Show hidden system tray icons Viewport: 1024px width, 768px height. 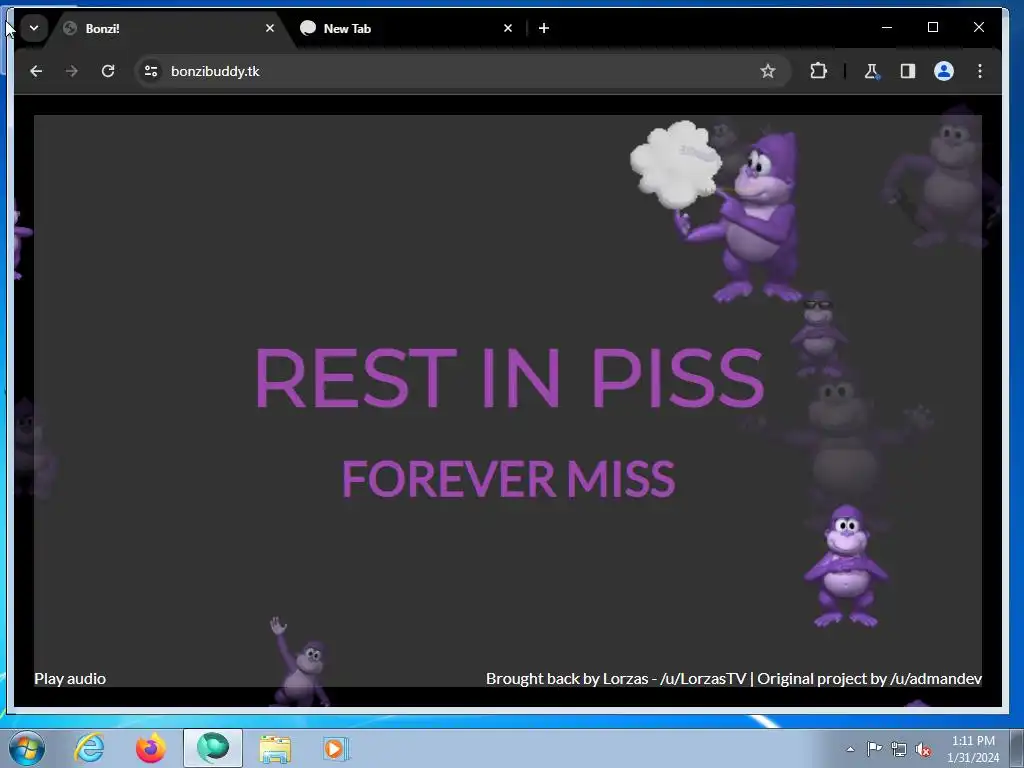[x=850, y=749]
